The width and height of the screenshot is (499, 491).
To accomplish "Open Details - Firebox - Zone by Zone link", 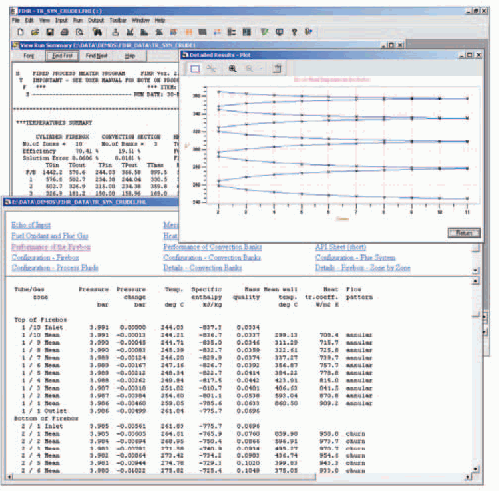I will 363,268.
